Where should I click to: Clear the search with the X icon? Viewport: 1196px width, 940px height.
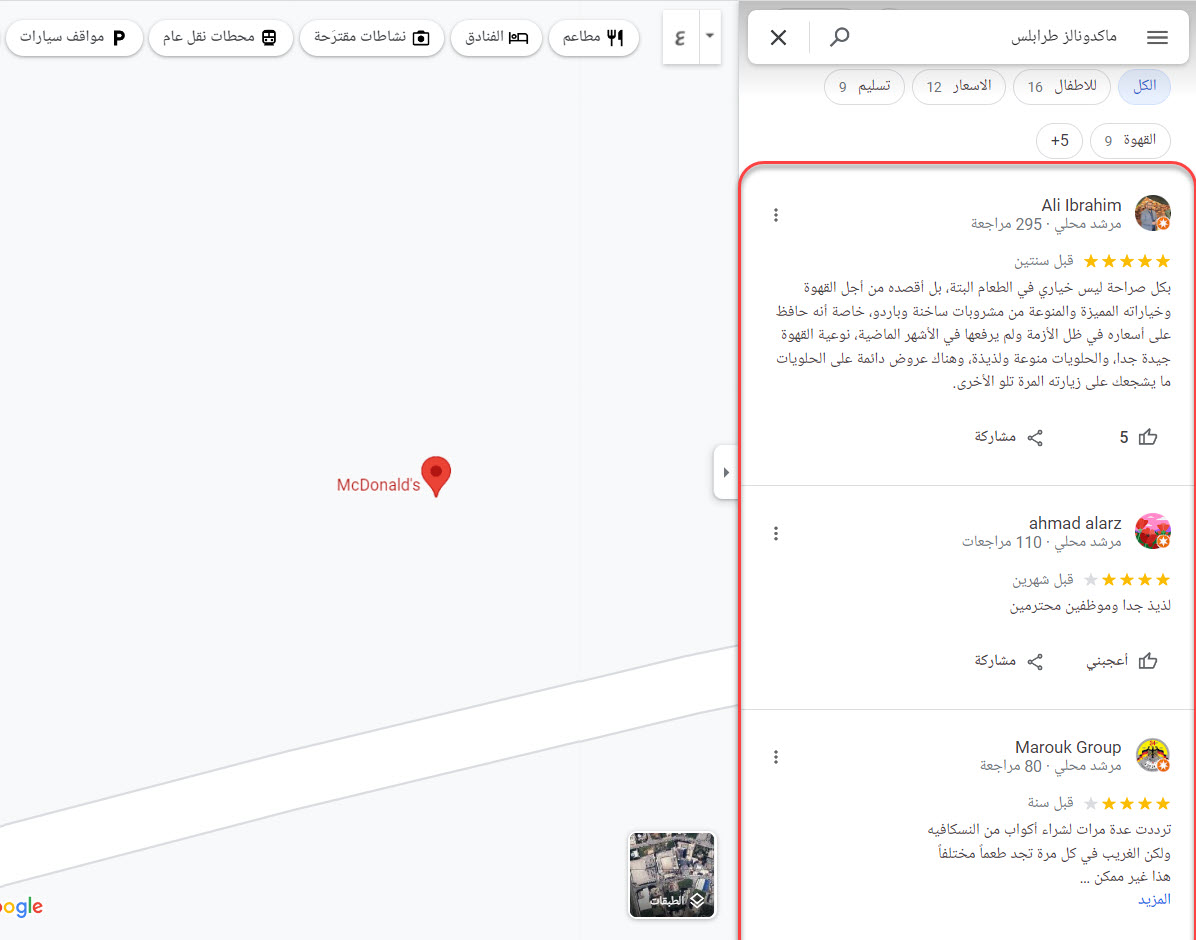(778, 38)
